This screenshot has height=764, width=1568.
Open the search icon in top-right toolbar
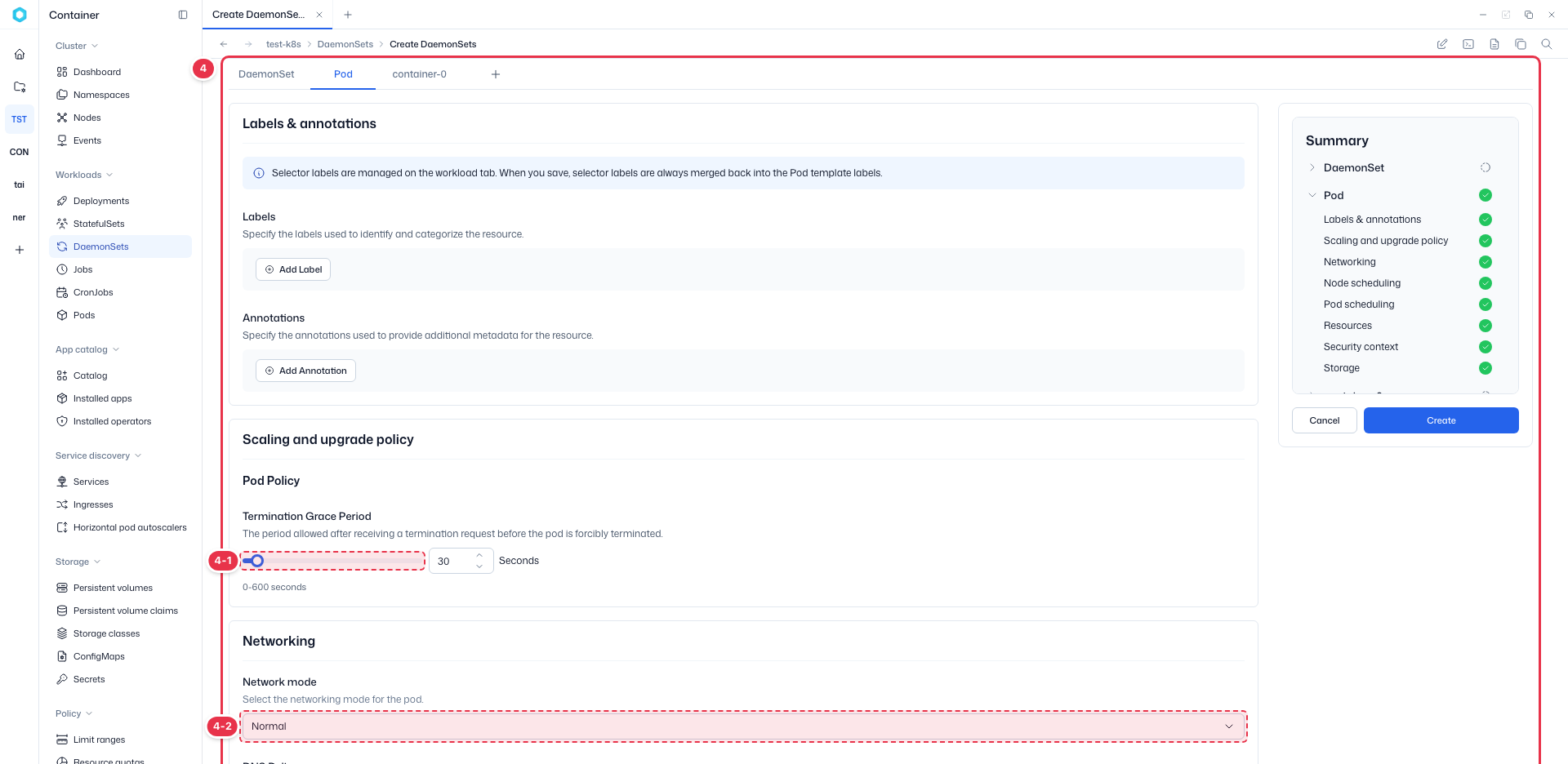1546,44
